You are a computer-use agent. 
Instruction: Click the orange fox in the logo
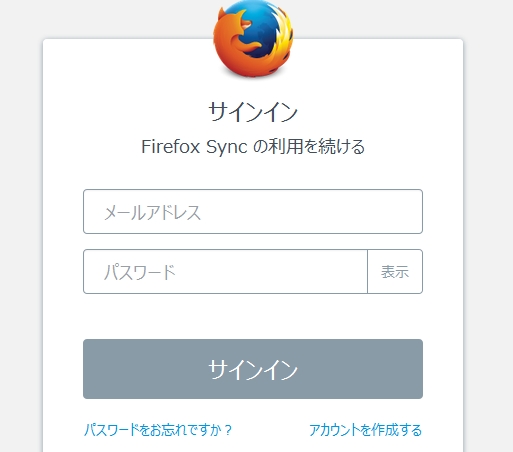pyautogui.click(x=233, y=43)
